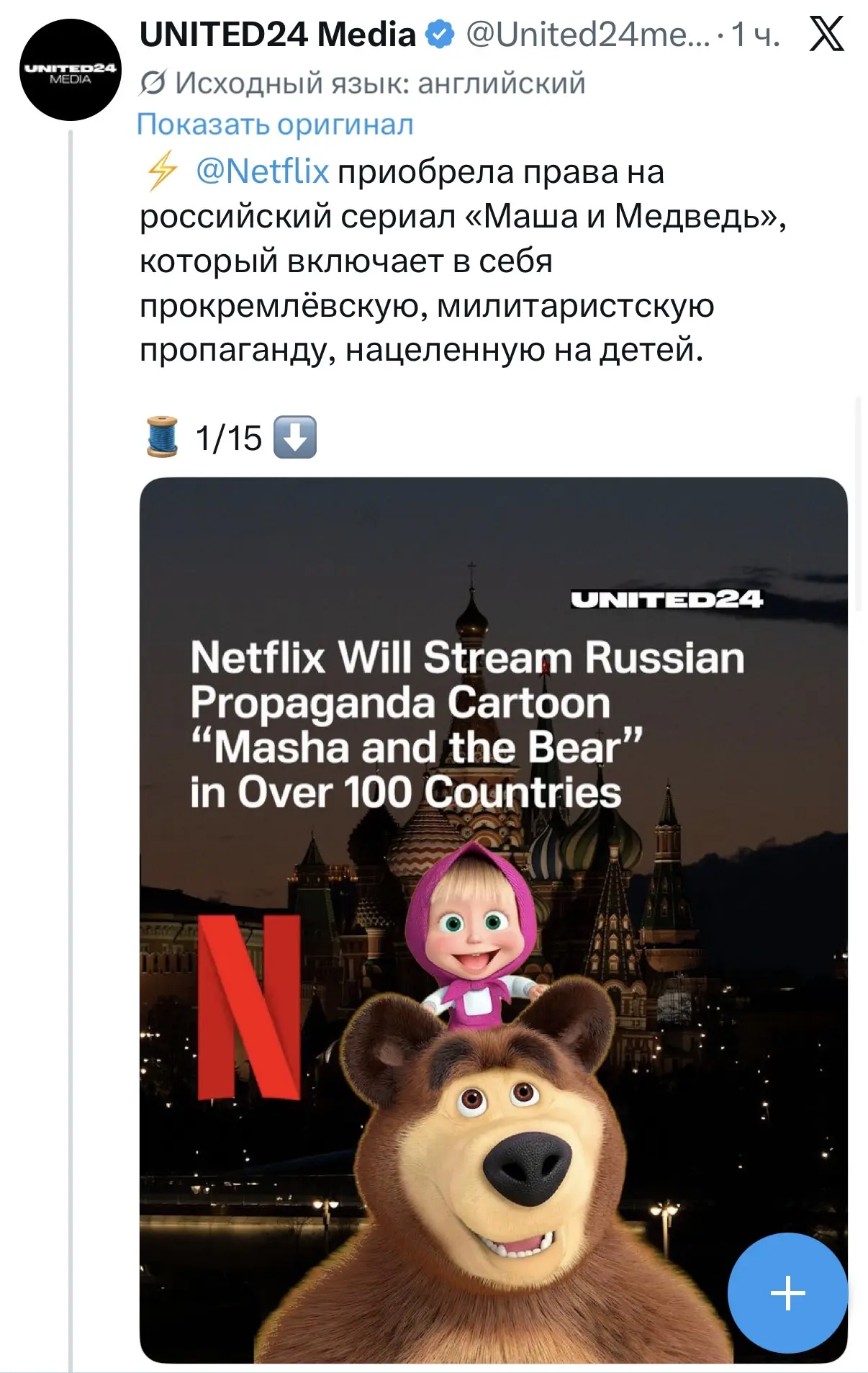Image resolution: width=868 pixels, height=1373 pixels.
Task: Open the Masha and the Bear image
Action: pyautogui.click(x=493, y=919)
